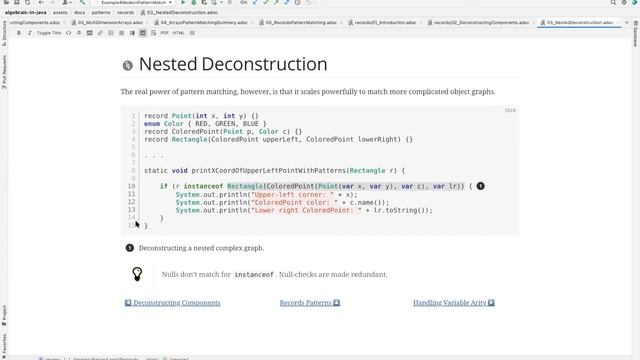This screenshot has height=360, width=640.
Task: Click the strikethrough icon in AsciiDoc toolbar
Action: [x=79, y=33]
